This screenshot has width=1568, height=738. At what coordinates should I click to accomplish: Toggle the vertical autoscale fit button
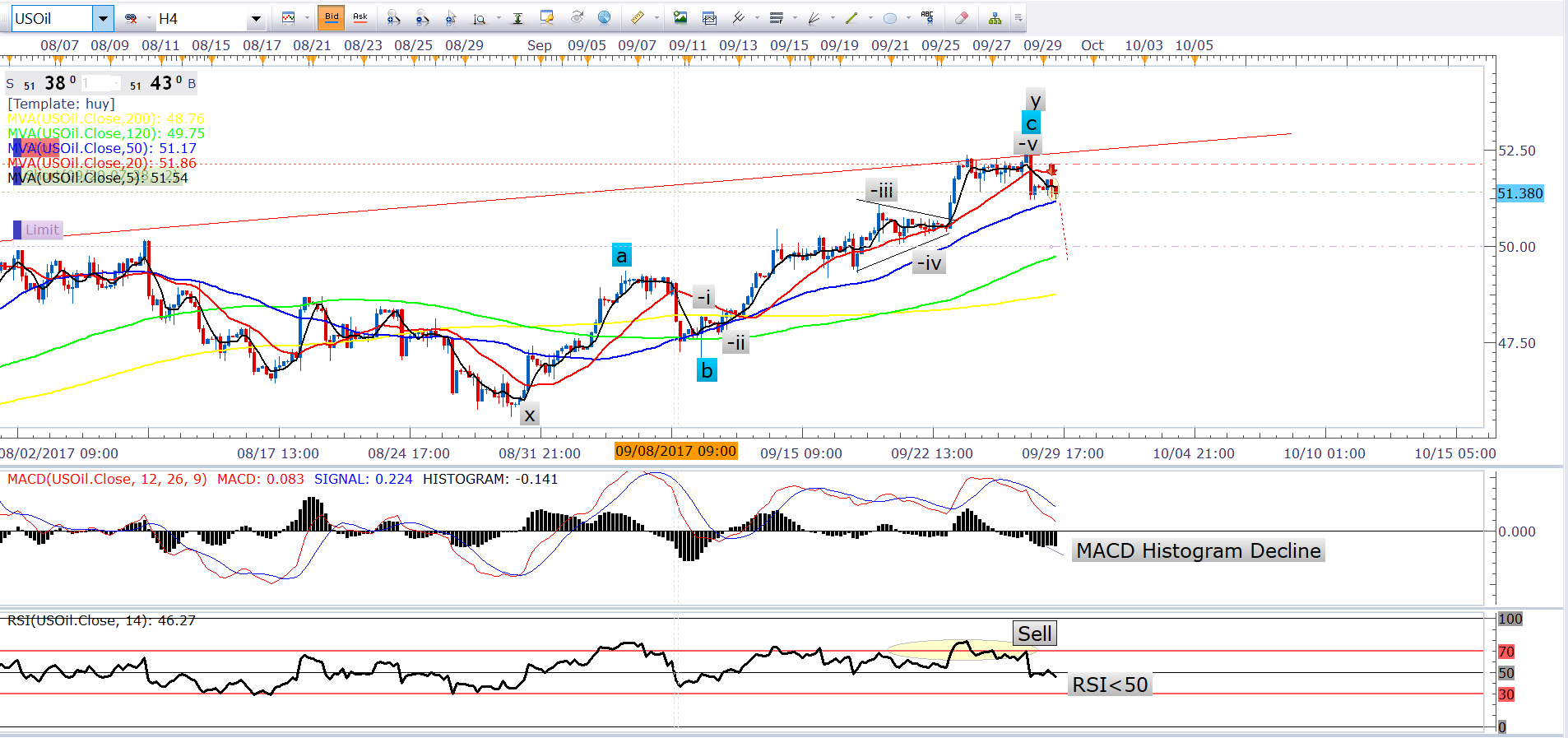click(517, 17)
